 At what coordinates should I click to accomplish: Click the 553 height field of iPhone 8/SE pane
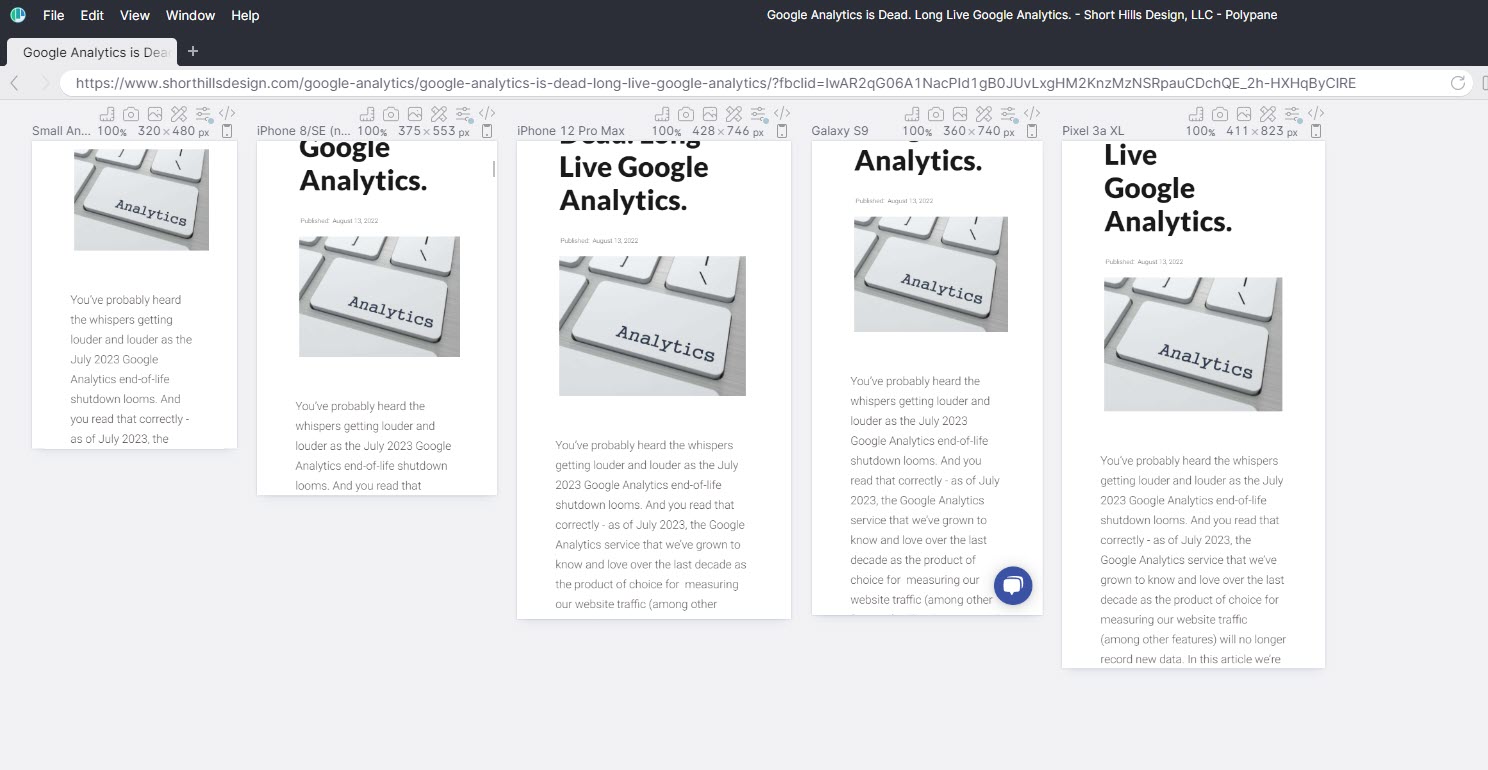tap(443, 131)
